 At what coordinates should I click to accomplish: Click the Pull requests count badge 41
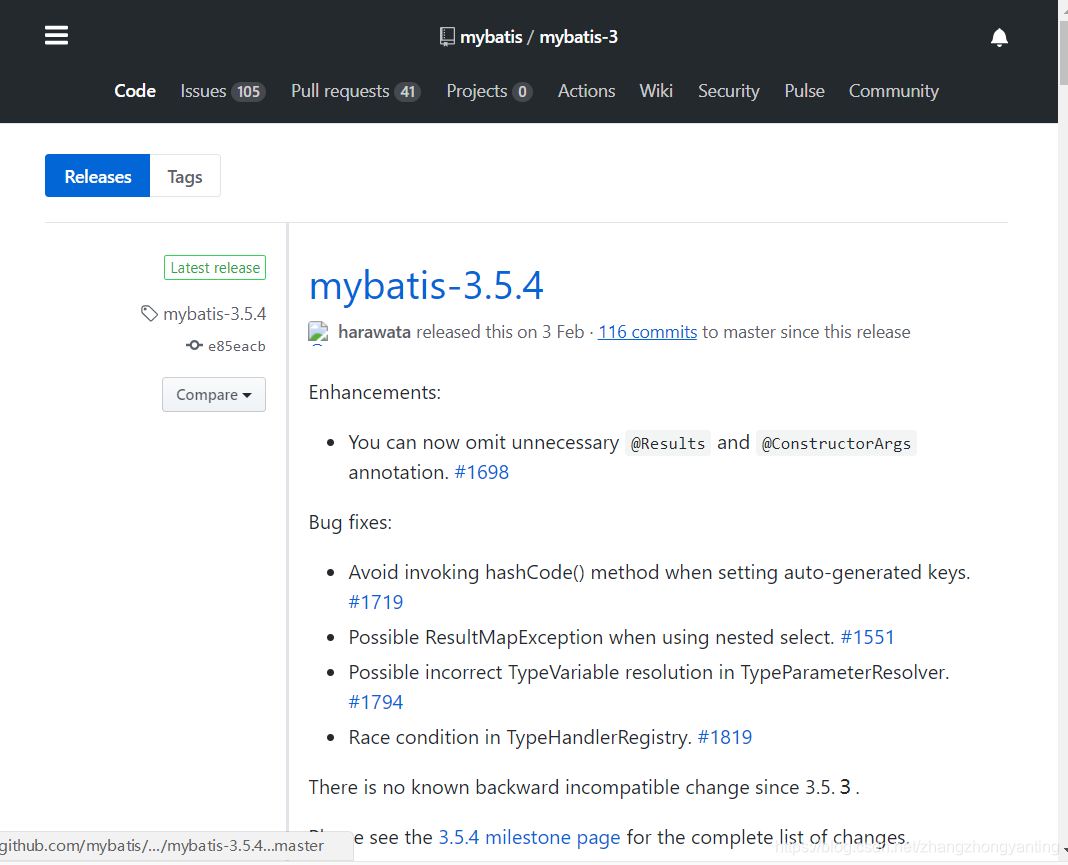click(x=407, y=92)
